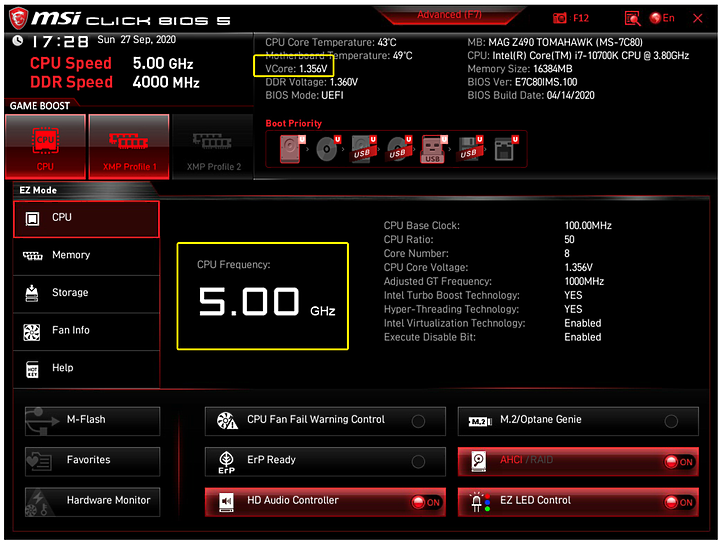
Task: Click the HD Audio speaker icon
Action: [226, 502]
